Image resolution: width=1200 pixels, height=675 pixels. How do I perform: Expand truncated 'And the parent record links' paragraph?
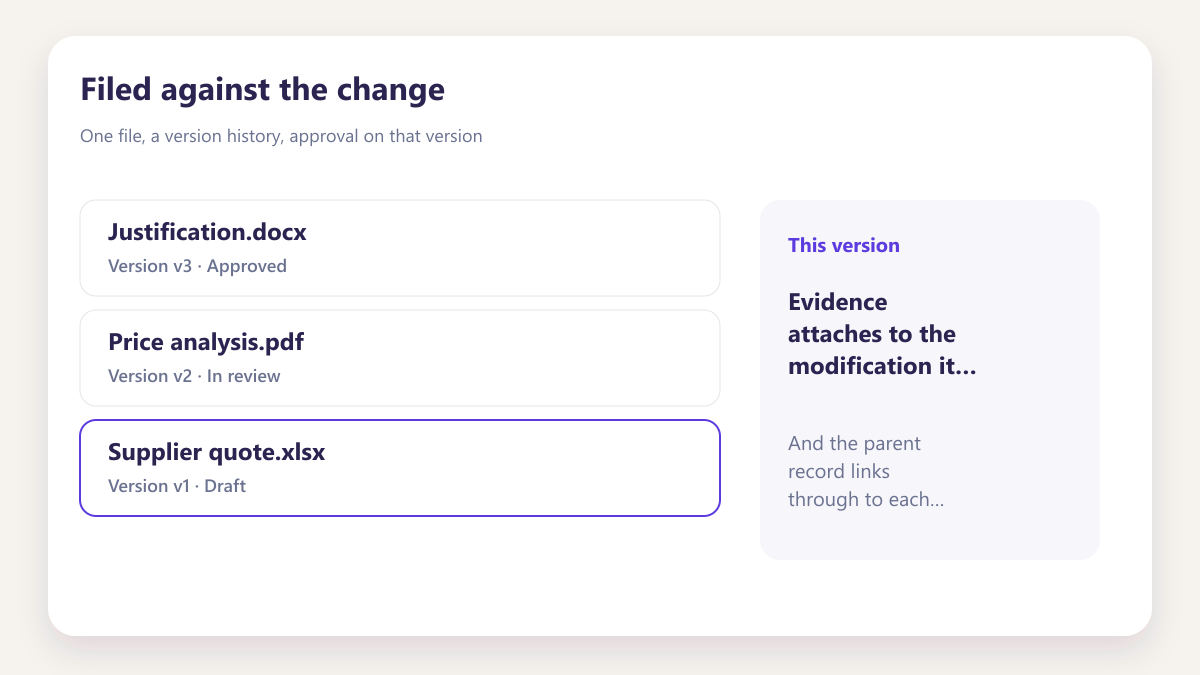[866, 471]
